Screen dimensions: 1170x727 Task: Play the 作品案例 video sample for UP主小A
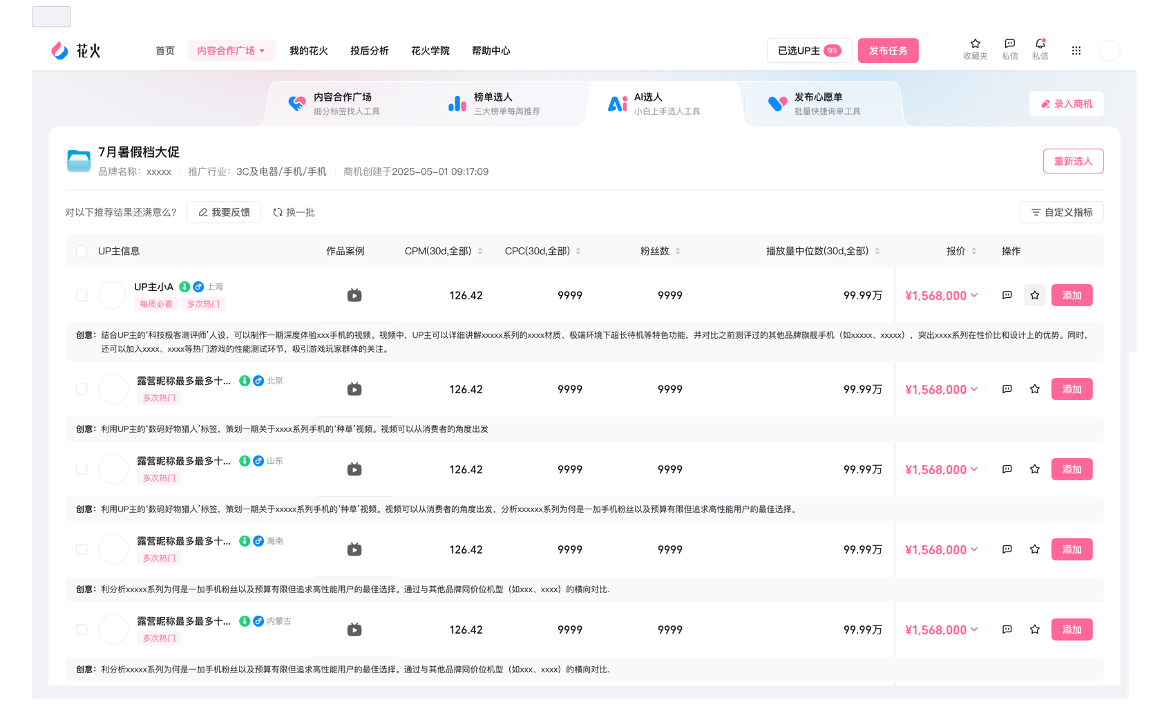pos(354,294)
